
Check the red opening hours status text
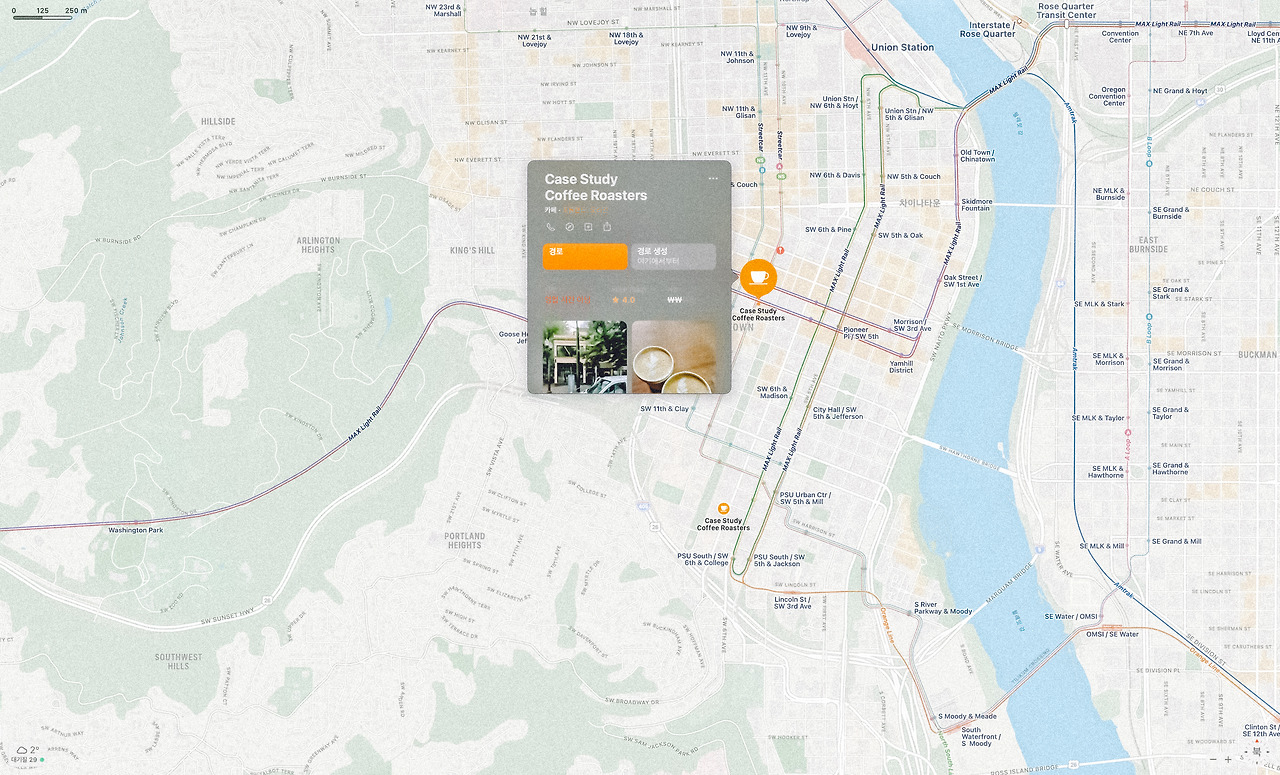(567, 300)
